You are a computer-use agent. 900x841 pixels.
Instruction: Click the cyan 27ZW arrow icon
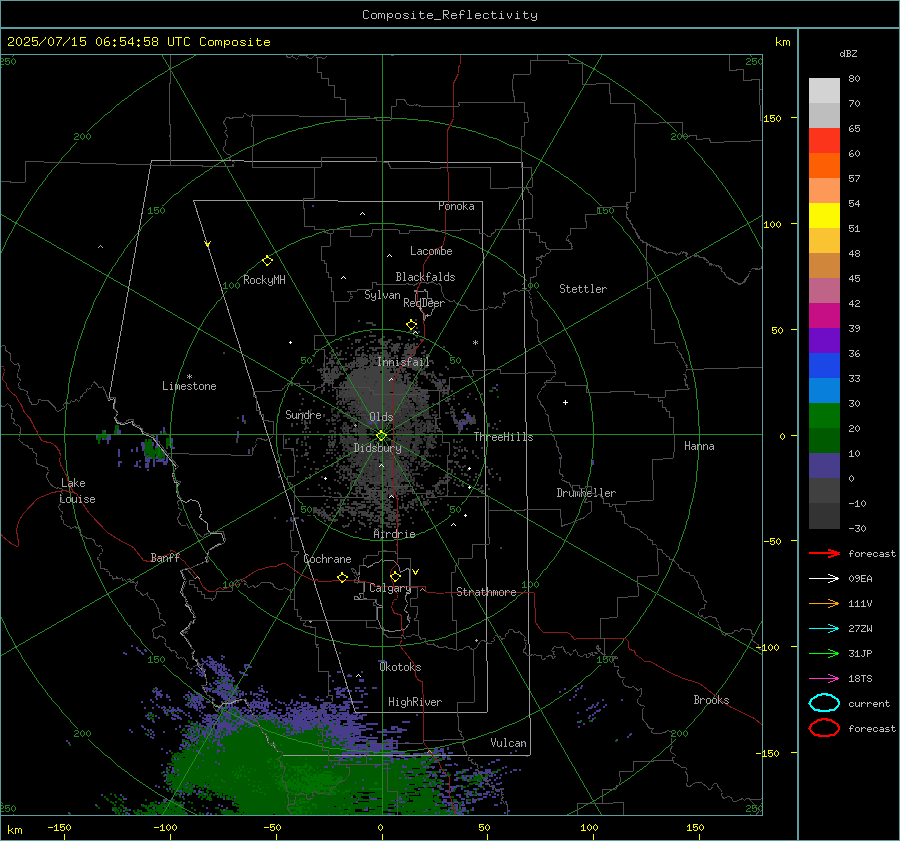824,629
